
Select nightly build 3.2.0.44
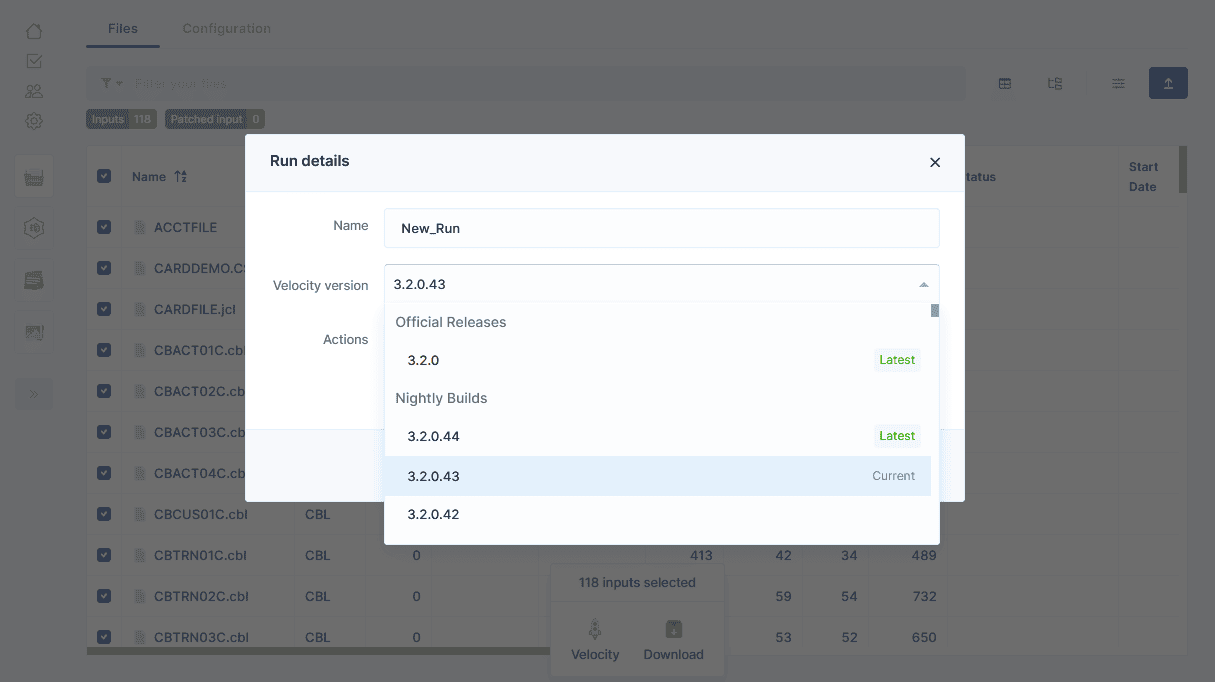coord(658,436)
